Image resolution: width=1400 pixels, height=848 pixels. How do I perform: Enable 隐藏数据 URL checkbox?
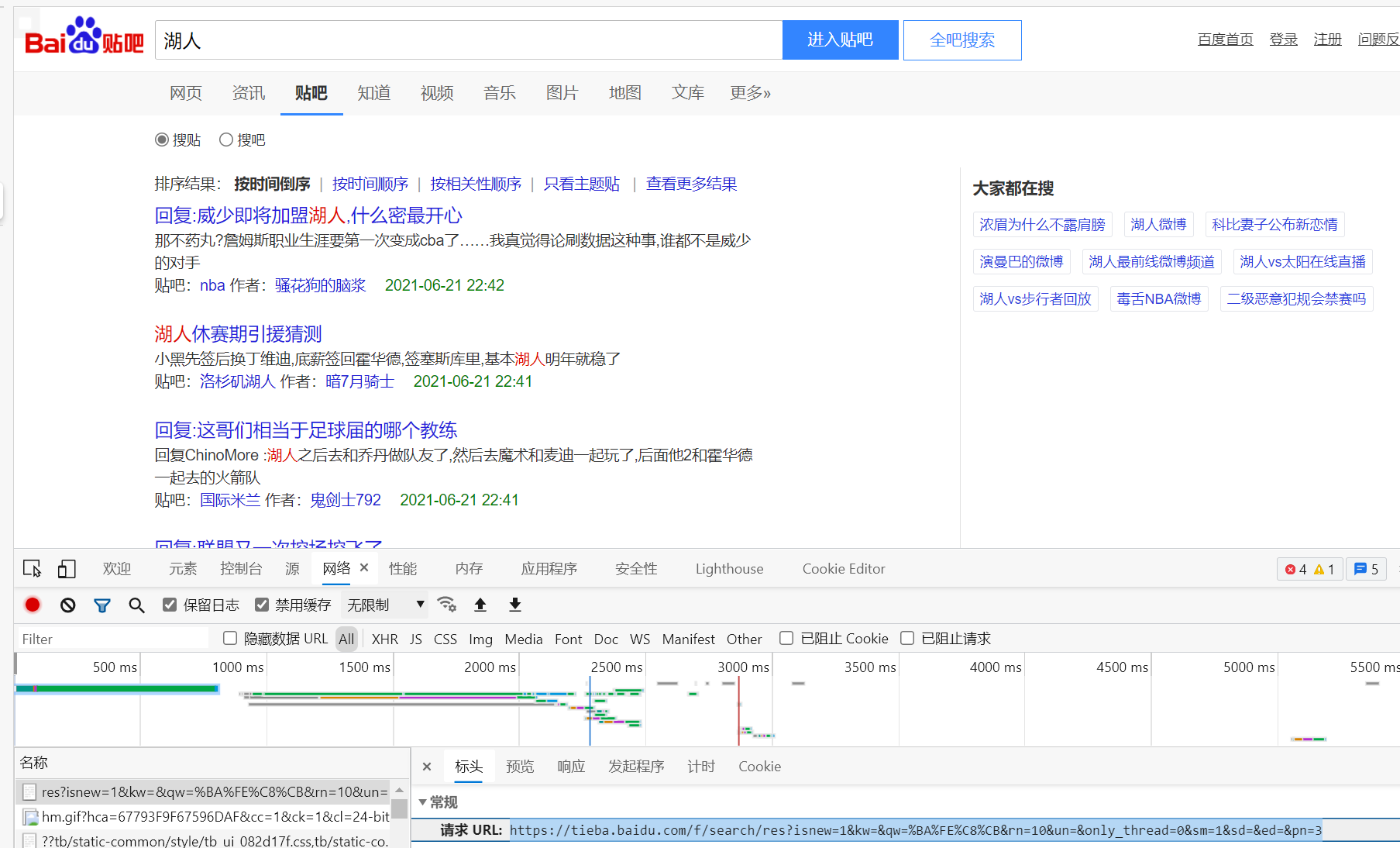(x=229, y=638)
